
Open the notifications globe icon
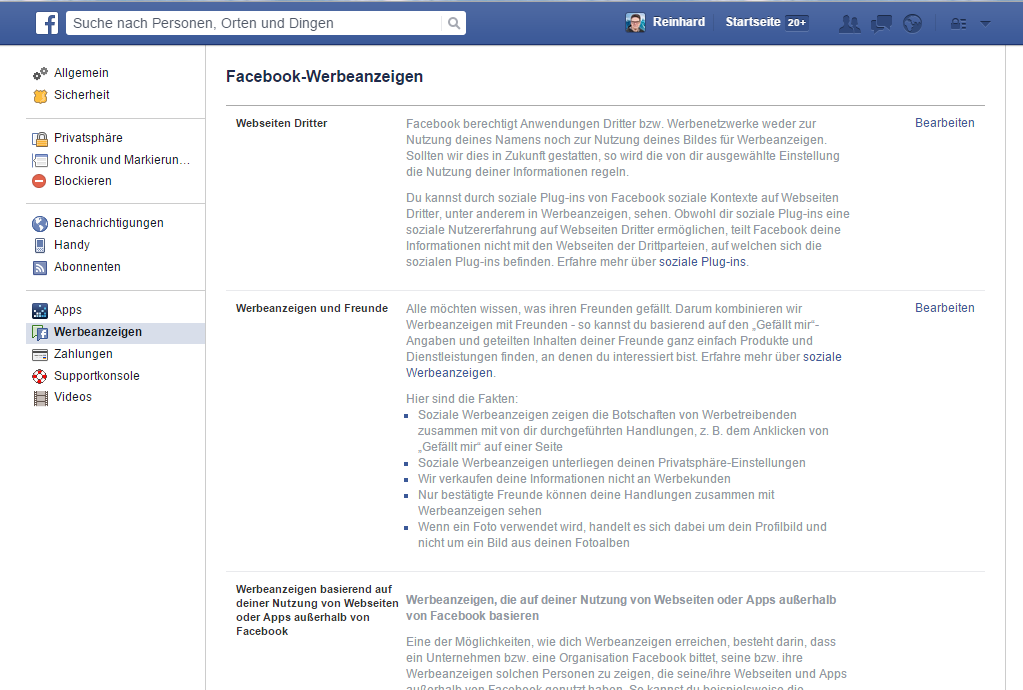(x=912, y=21)
